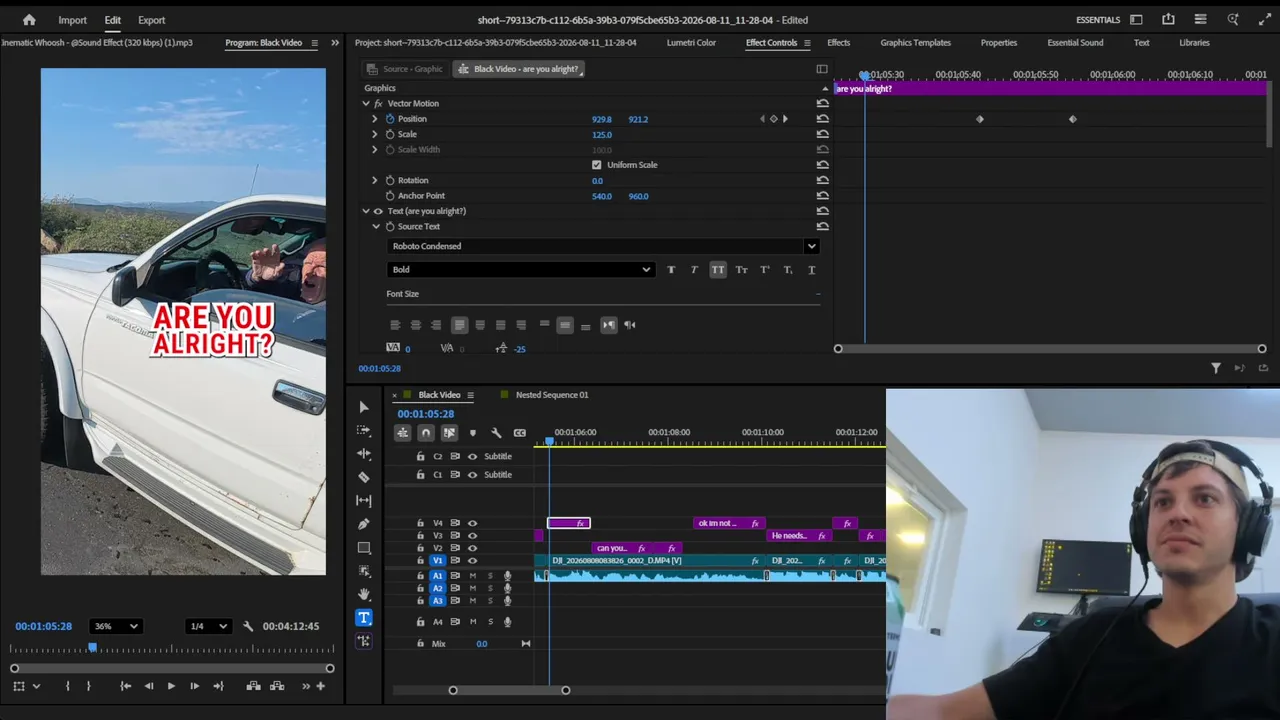Switch to the Export tab
The width and height of the screenshot is (1280, 720).
click(x=152, y=20)
